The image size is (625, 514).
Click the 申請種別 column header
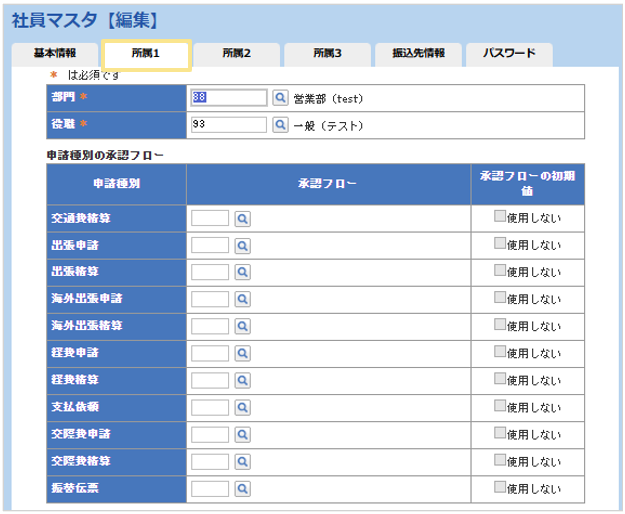click(116, 184)
